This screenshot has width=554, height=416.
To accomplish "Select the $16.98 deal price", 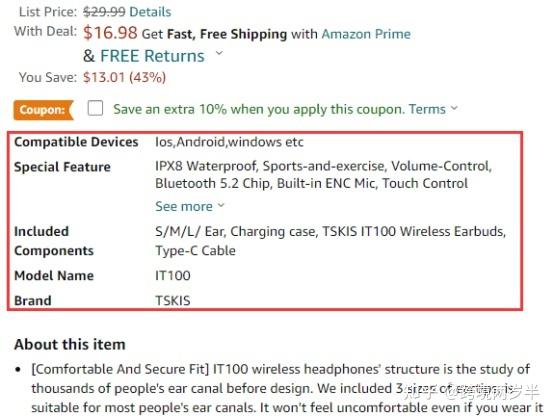I will [110, 33].
